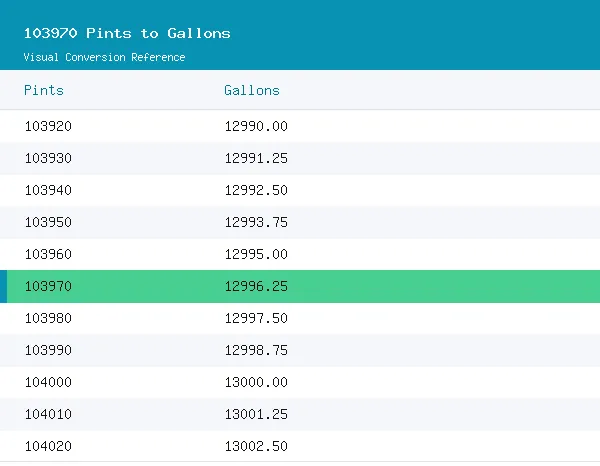Select the pints cell '104000'
600x466 pixels.
tap(48, 382)
